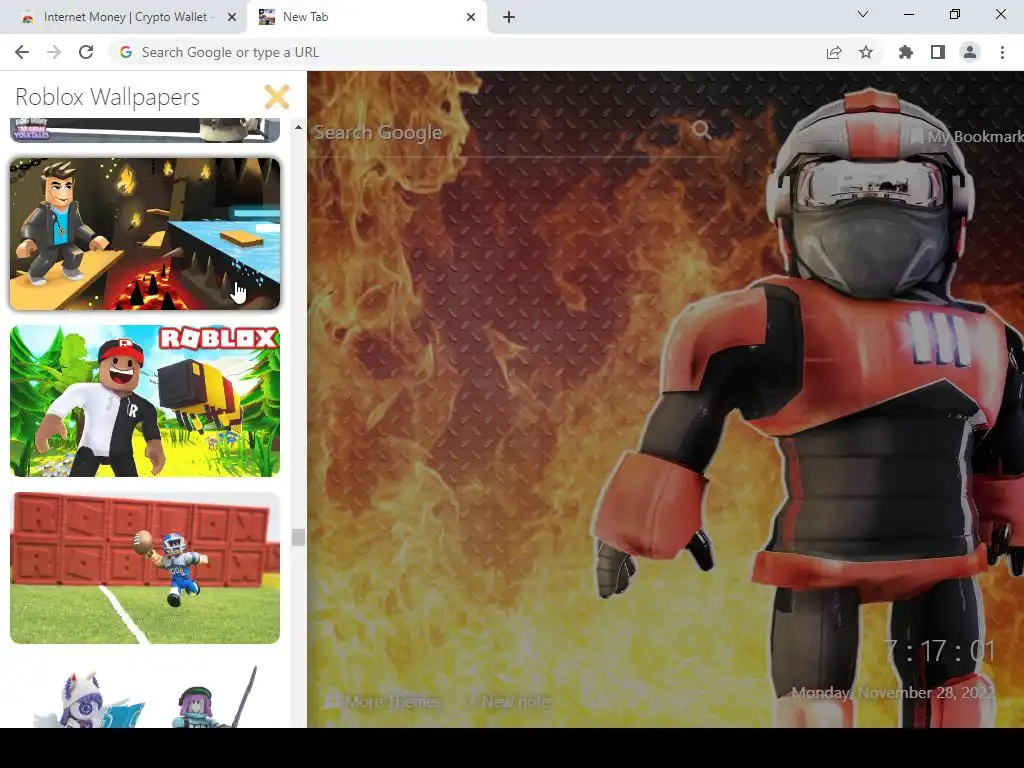Open the Chrome three-dot menu
1024x768 pixels.
pyautogui.click(x=1002, y=52)
